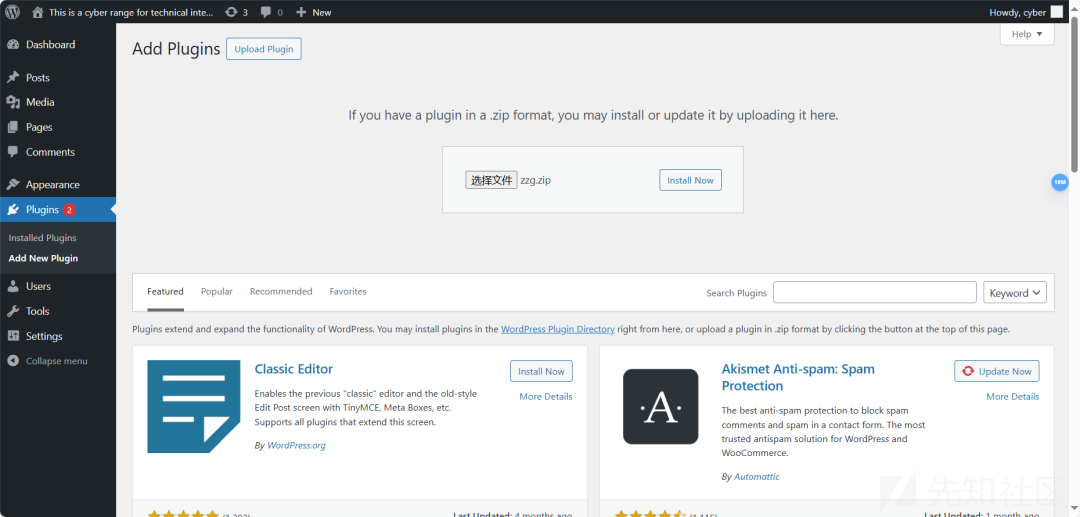1080x517 pixels.
Task: Click the Akismet plugin logo
Action: pos(661,406)
